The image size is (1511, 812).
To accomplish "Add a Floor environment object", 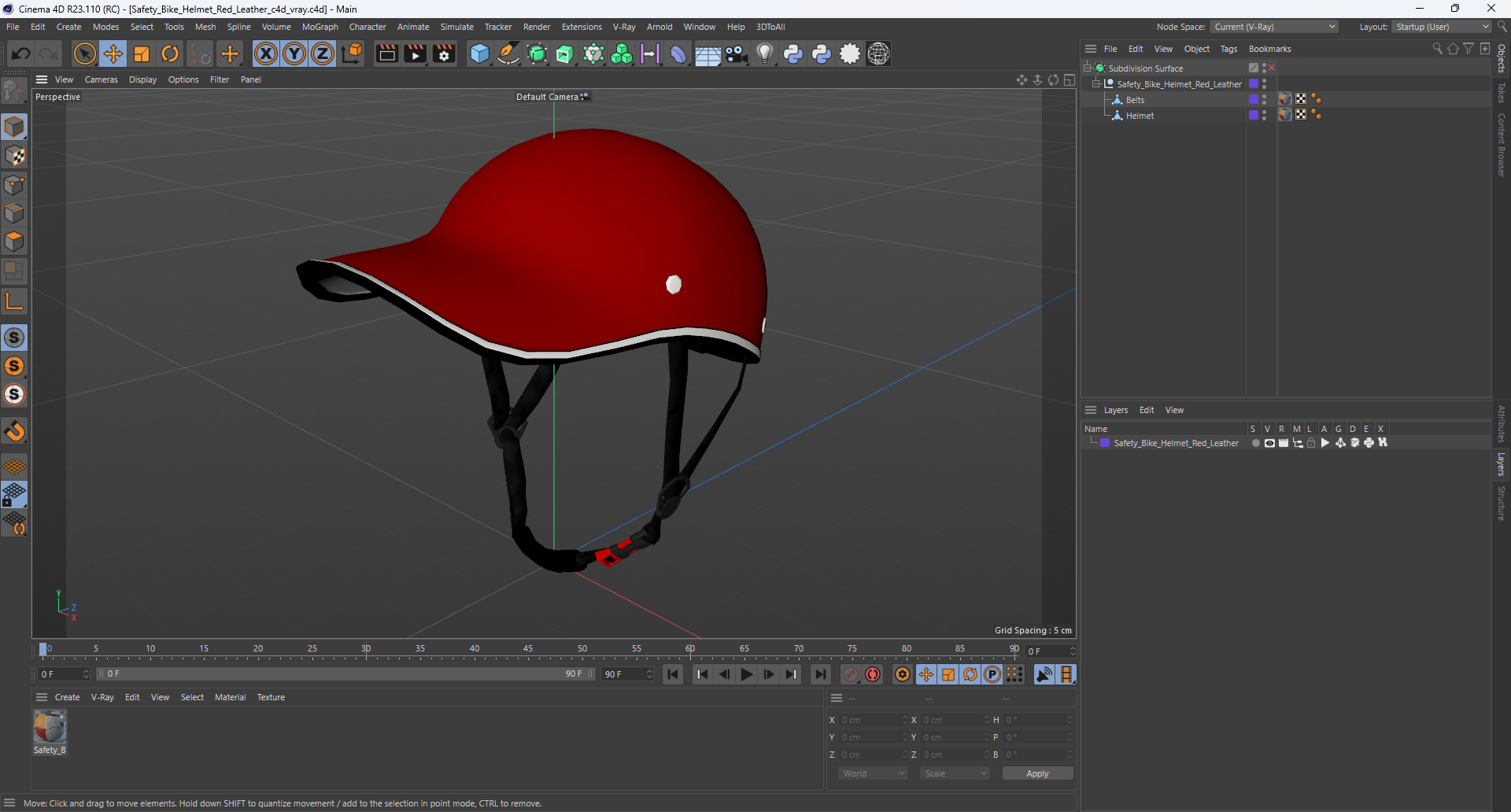I will (707, 54).
